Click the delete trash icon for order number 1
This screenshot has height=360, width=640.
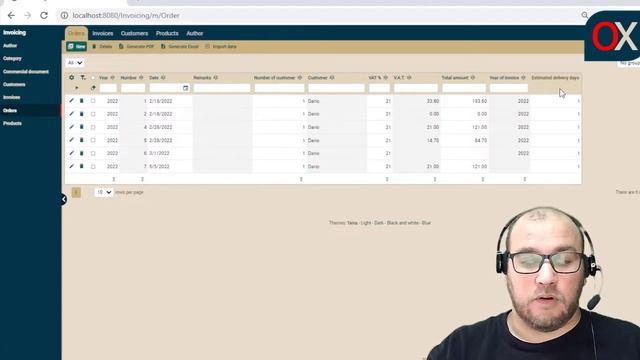82,100
